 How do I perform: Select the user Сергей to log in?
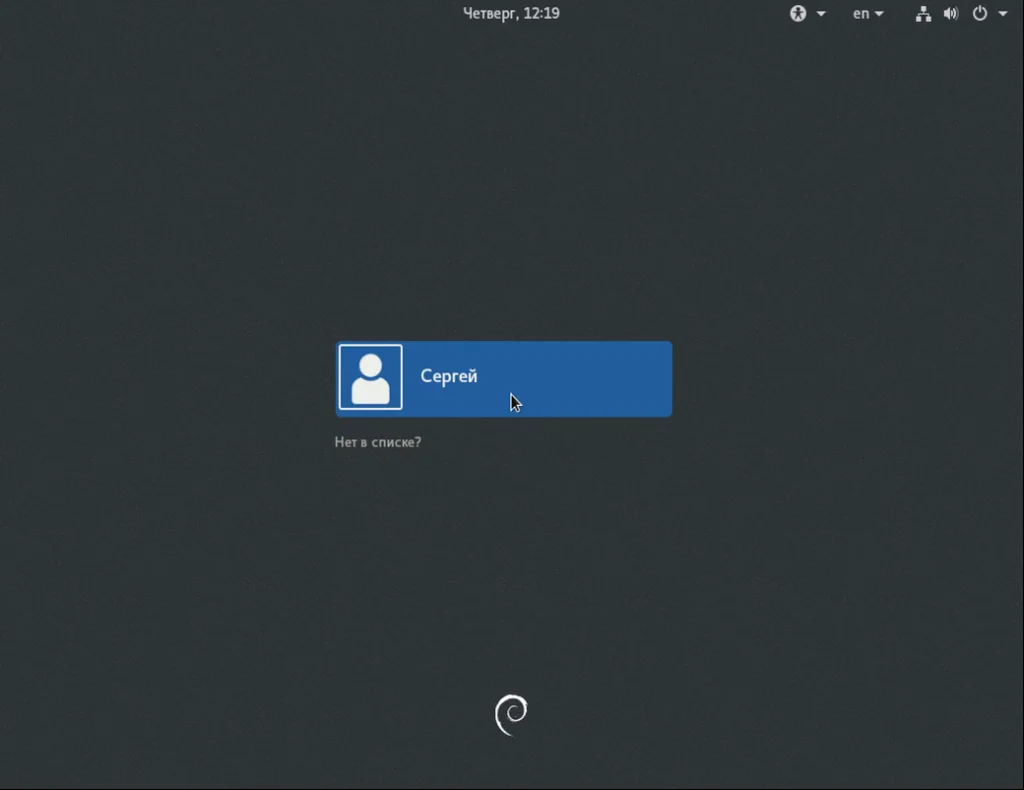[x=504, y=379]
